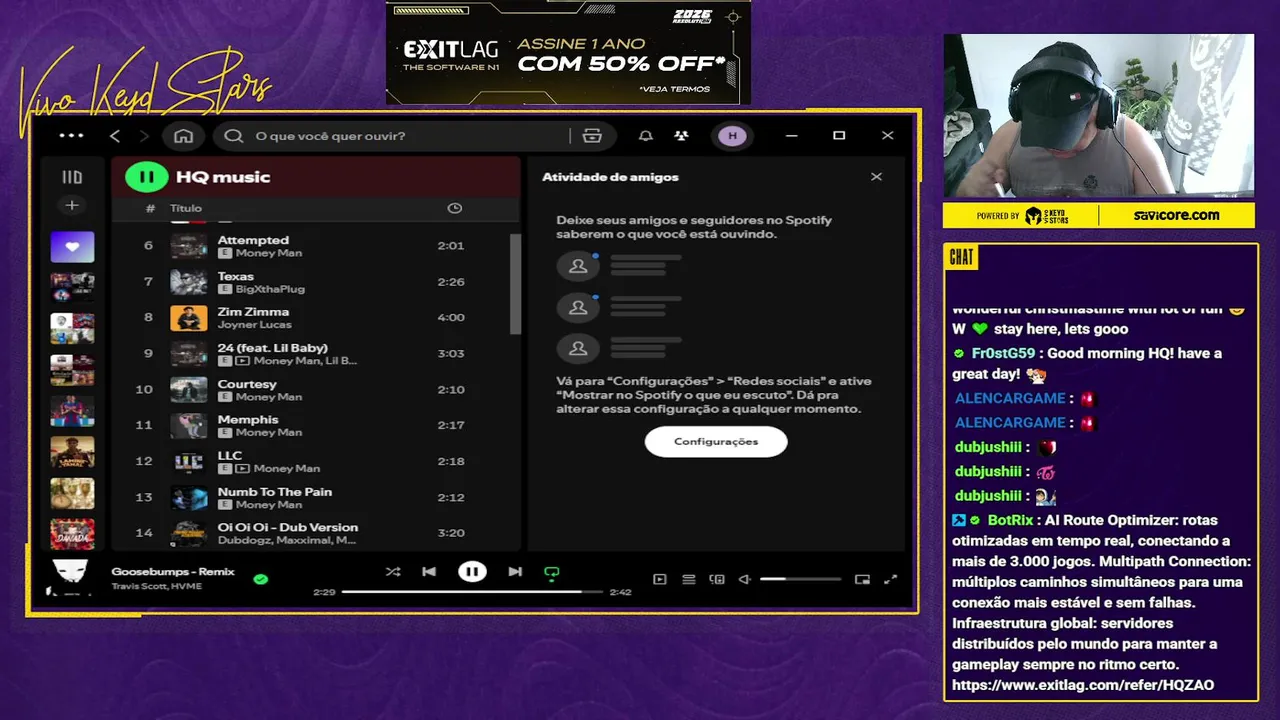Viewport: 1280px width, 720px height.
Task: Open 'Travis Scott, HVME' artist link
Action: [x=156, y=586]
